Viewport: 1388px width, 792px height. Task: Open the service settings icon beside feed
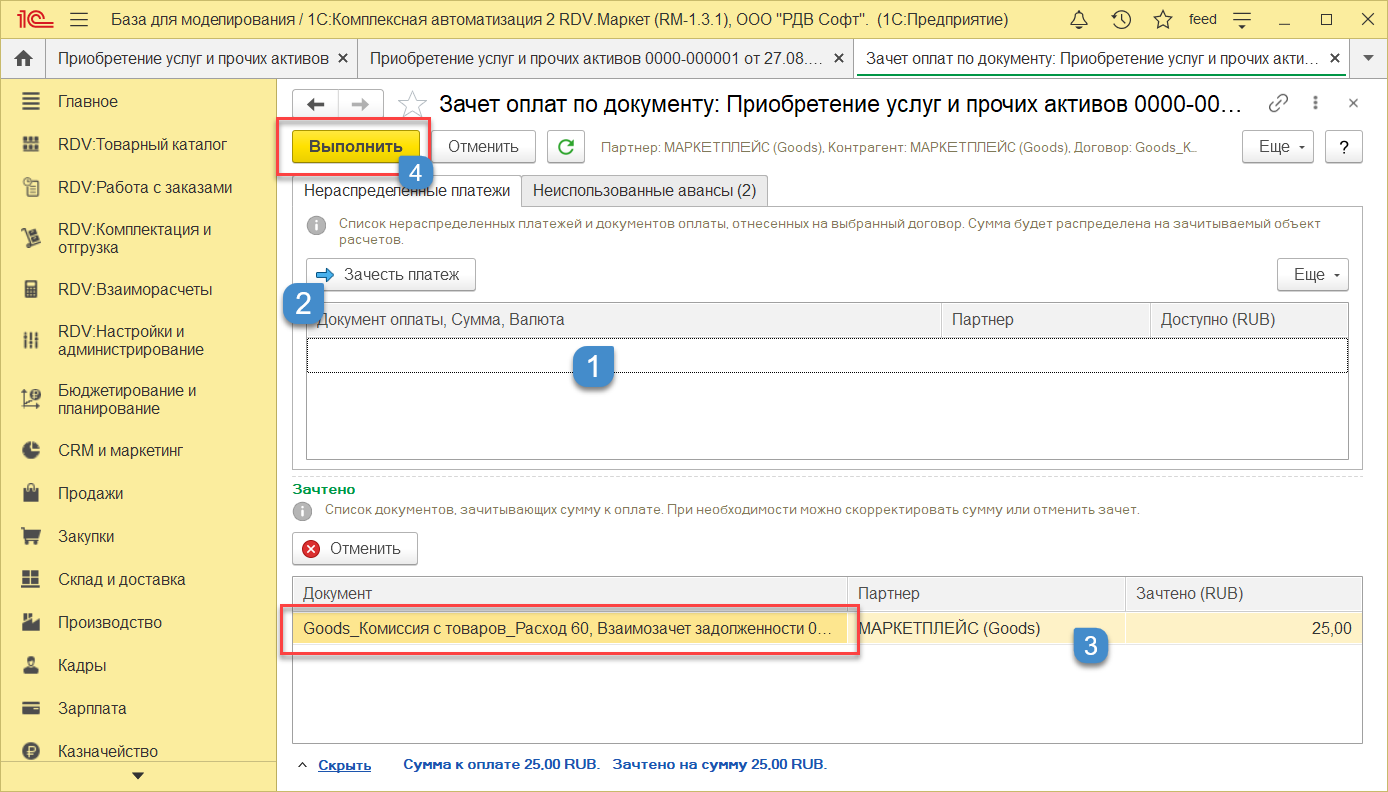click(x=1243, y=20)
